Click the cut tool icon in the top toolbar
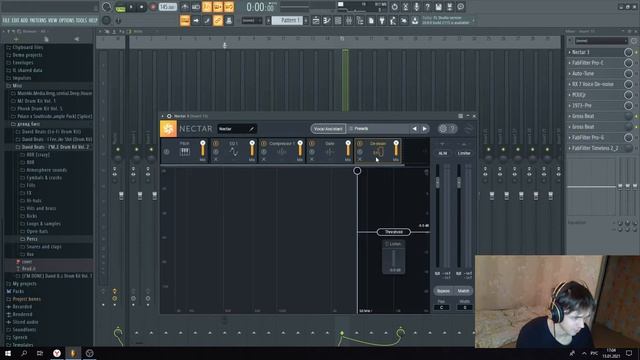Viewport: 640px width, 360px height. pyautogui.click(x=405, y=7)
